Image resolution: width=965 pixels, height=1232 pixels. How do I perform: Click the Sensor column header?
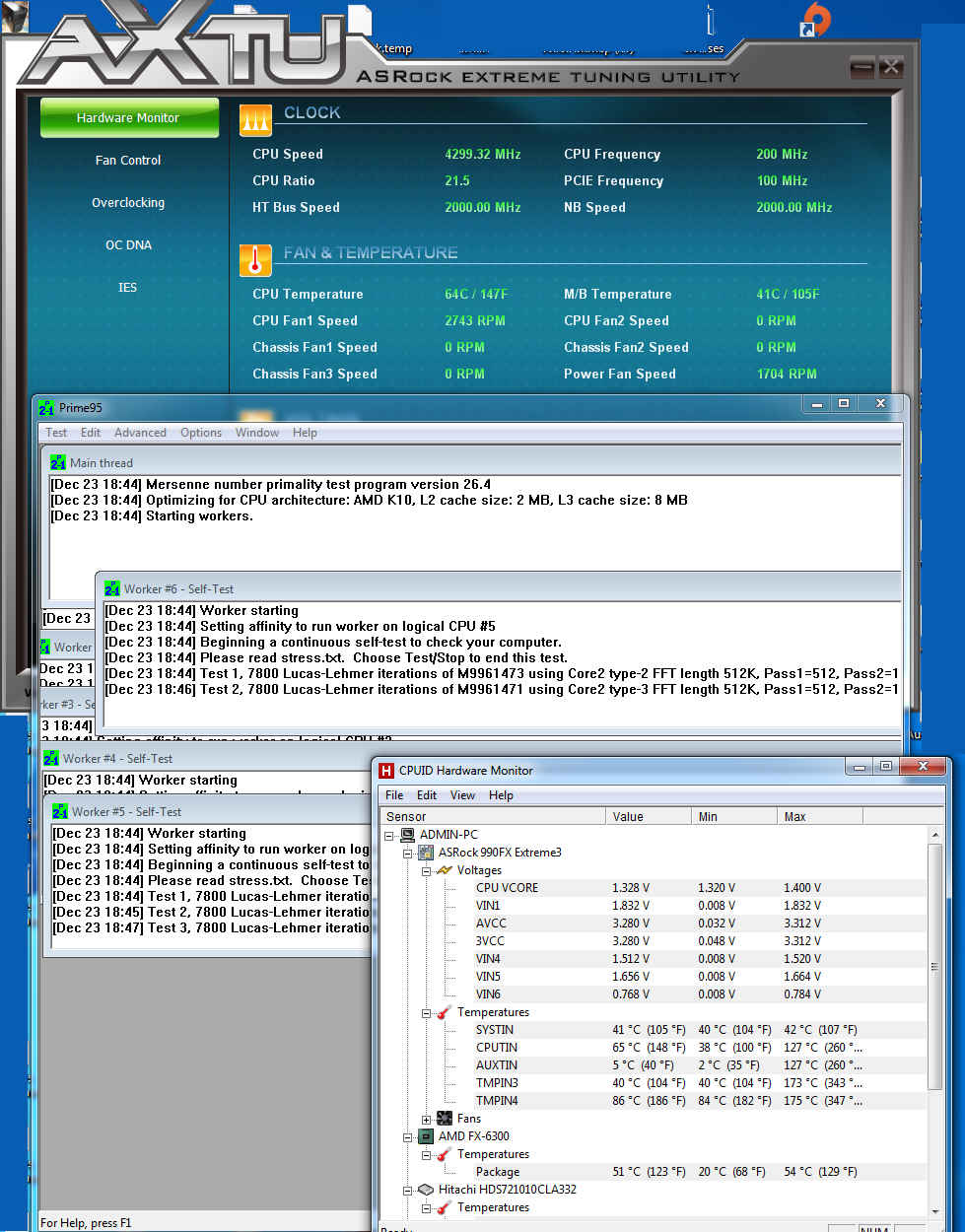(x=493, y=816)
